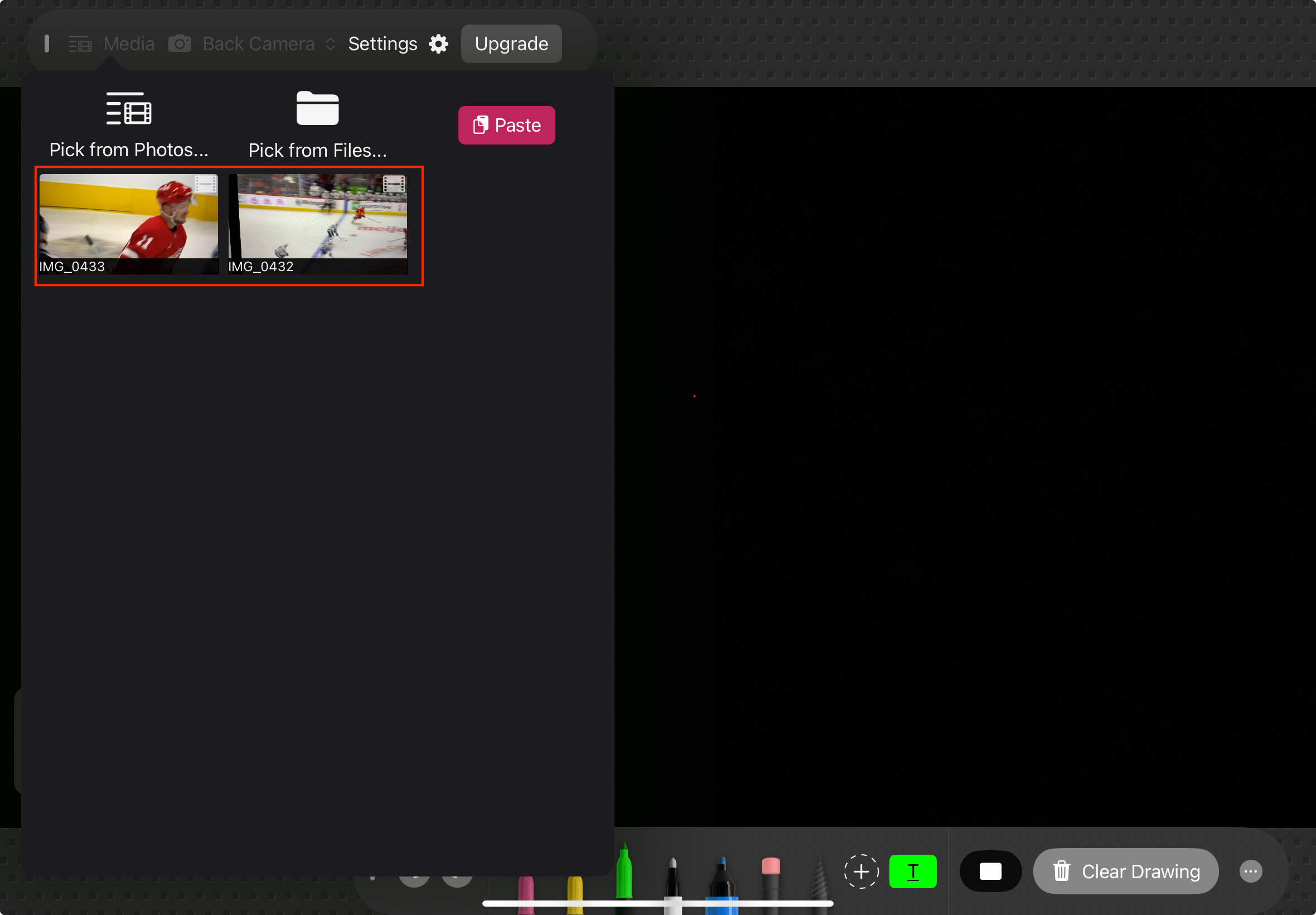Click the dashed circle plus button
The image size is (1316, 915).
pyautogui.click(x=860, y=871)
